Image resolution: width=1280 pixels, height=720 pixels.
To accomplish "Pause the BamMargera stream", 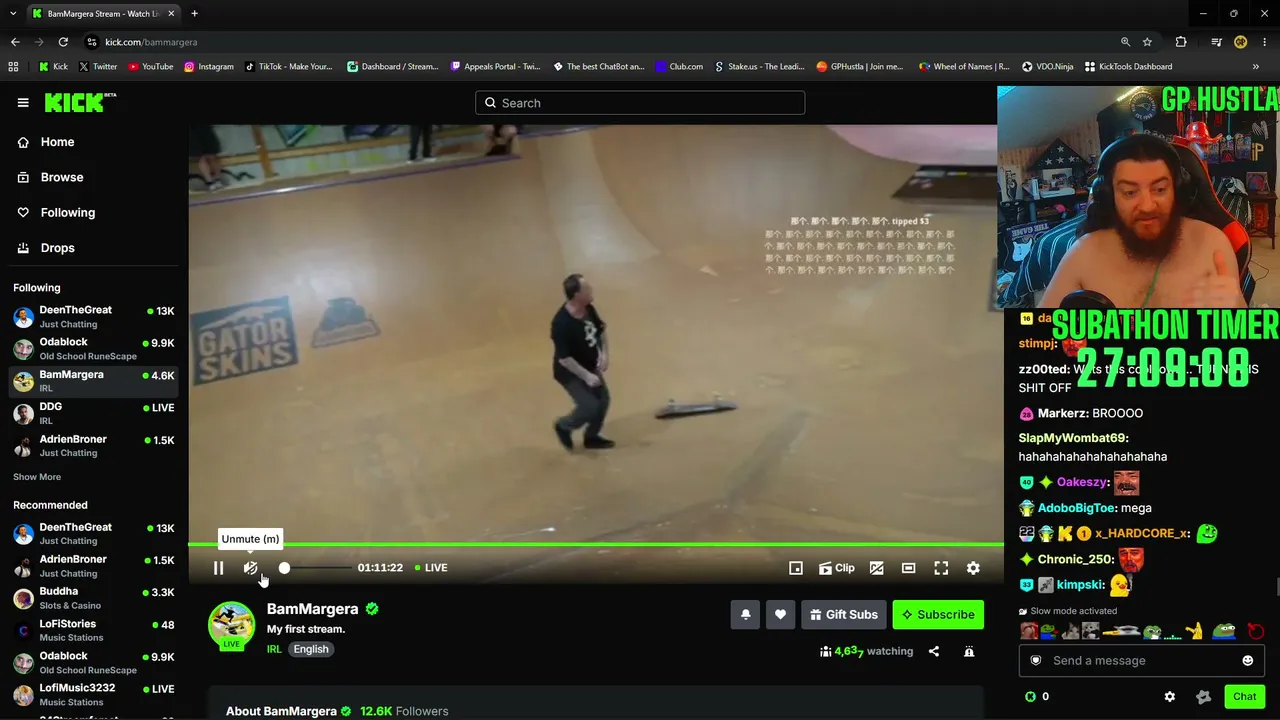I will pos(218,568).
